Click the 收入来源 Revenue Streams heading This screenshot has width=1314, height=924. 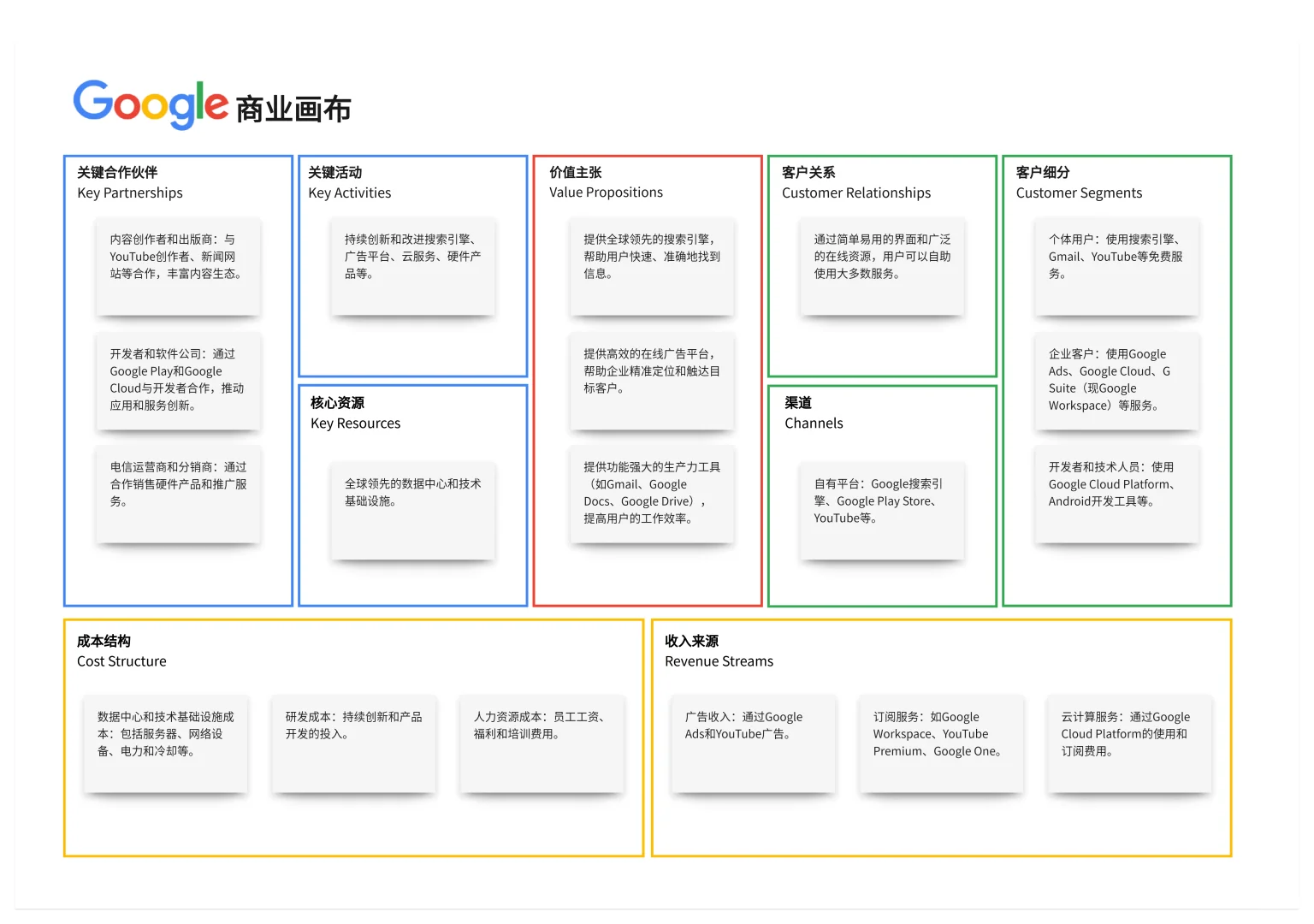click(719, 651)
